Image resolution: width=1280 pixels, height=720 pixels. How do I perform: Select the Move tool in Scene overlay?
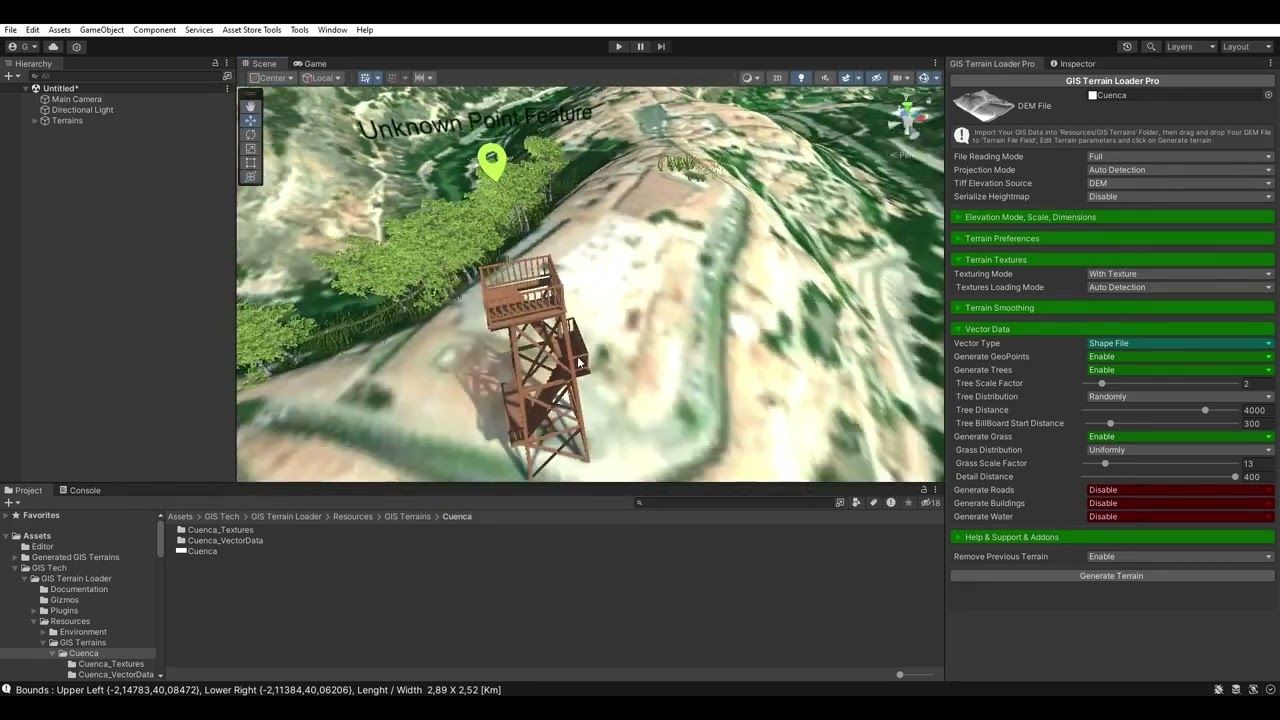(x=250, y=120)
